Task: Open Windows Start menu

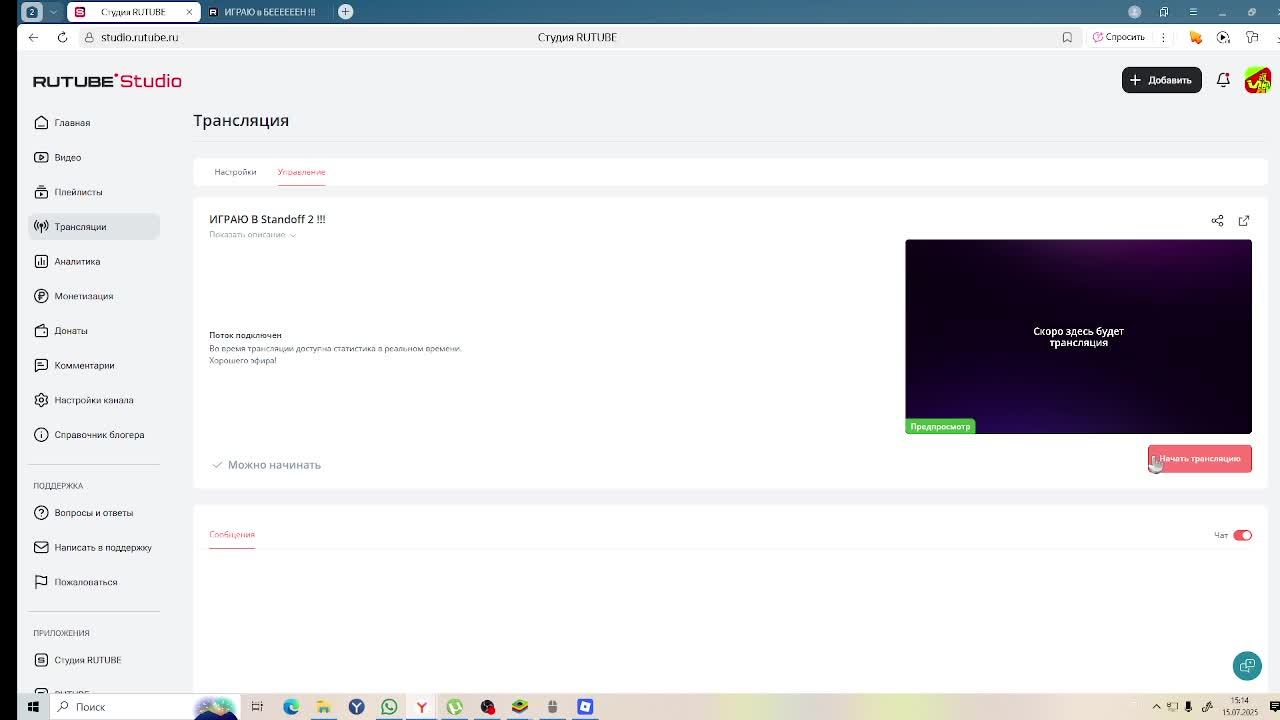Action: click(x=33, y=707)
